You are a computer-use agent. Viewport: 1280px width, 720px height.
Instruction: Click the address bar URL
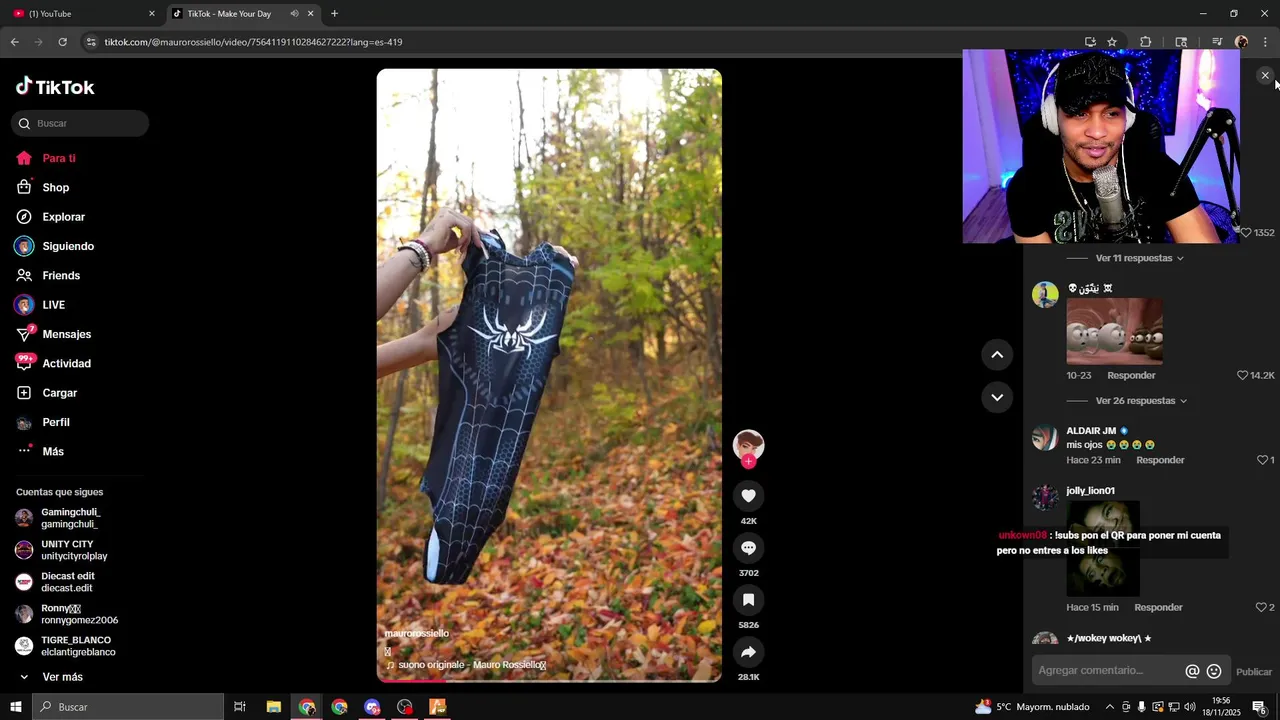point(253,42)
